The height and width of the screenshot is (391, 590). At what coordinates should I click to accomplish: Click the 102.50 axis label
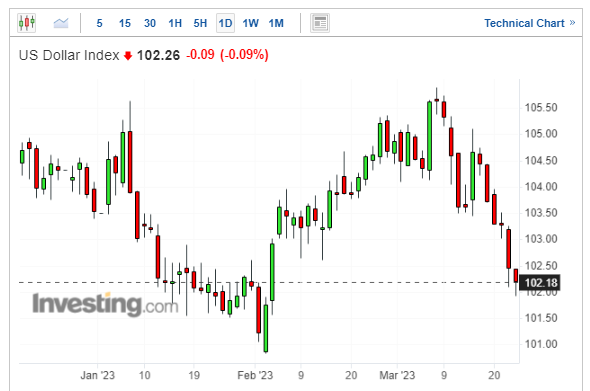pos(541,266)
